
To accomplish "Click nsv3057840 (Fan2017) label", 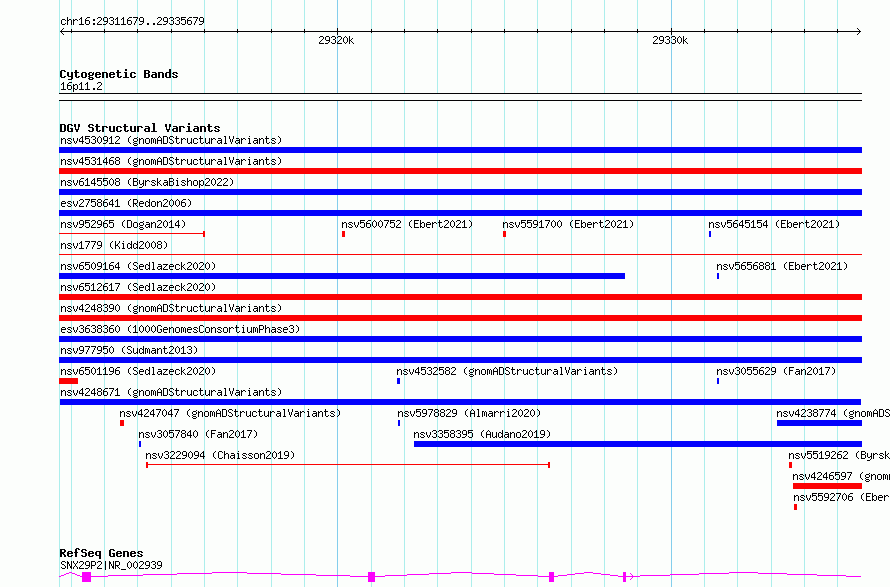I will [x=198, y=434].
